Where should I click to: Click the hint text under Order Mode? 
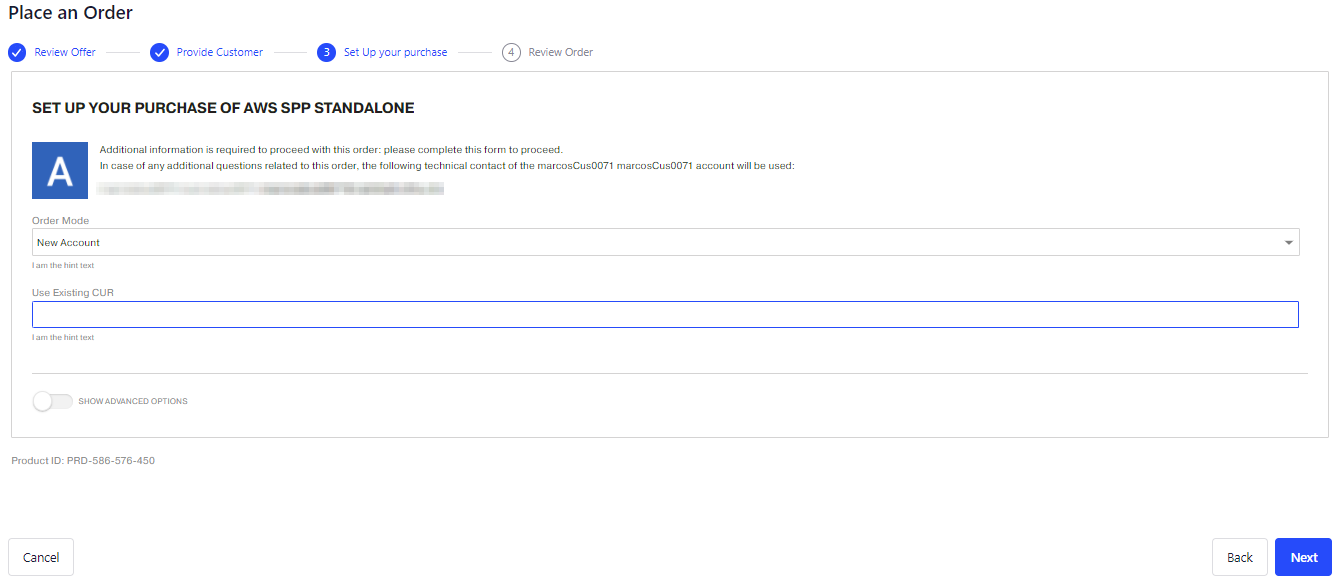63,265
